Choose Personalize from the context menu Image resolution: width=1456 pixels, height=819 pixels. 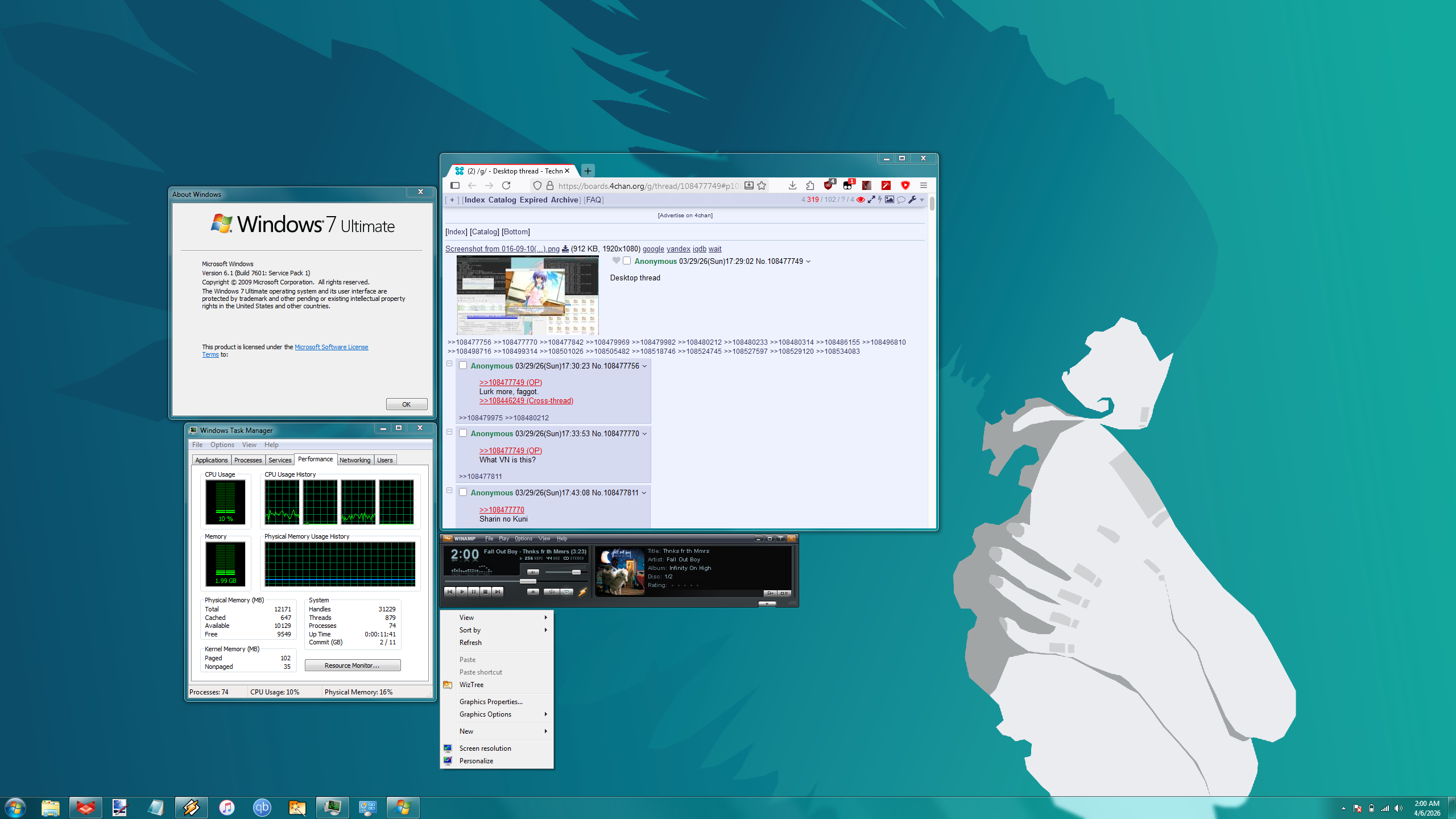(476, 761)
